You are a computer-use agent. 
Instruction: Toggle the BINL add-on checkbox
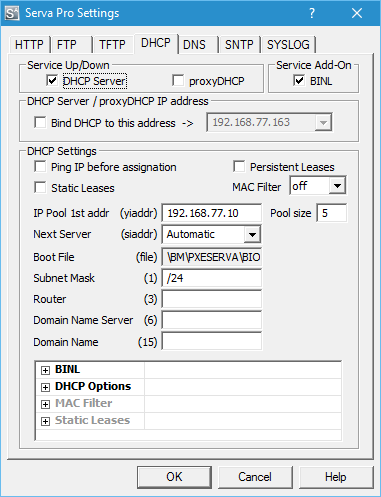click(299, 80)
